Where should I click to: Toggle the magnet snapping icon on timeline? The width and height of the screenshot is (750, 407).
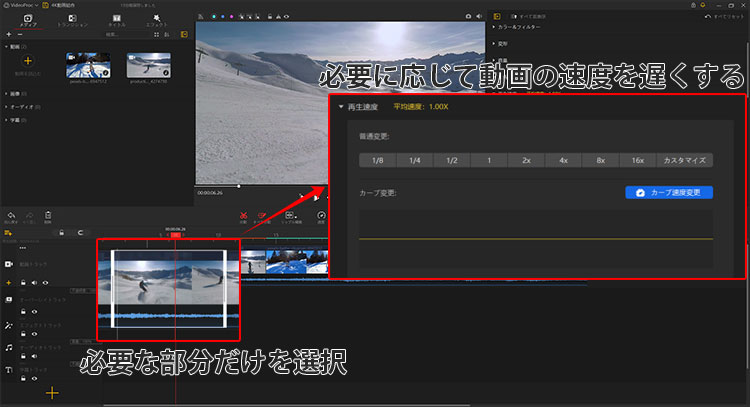tap(80, 232)
